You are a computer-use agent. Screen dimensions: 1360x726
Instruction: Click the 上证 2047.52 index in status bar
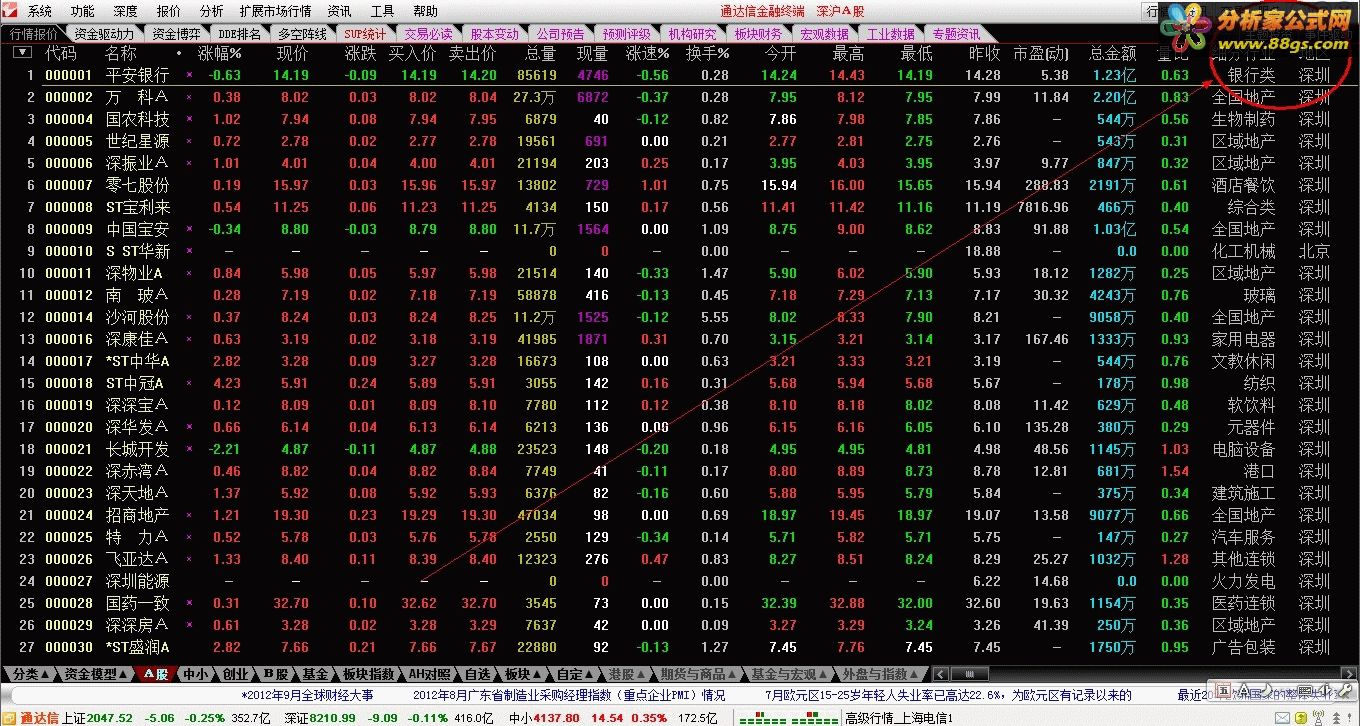pyautogui.click(x=97, y=717)
